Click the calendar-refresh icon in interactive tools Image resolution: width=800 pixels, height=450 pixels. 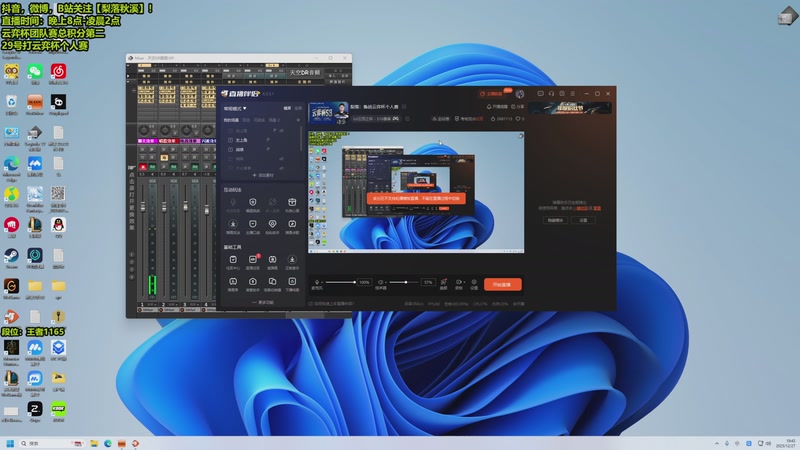[x=292, y=224]
